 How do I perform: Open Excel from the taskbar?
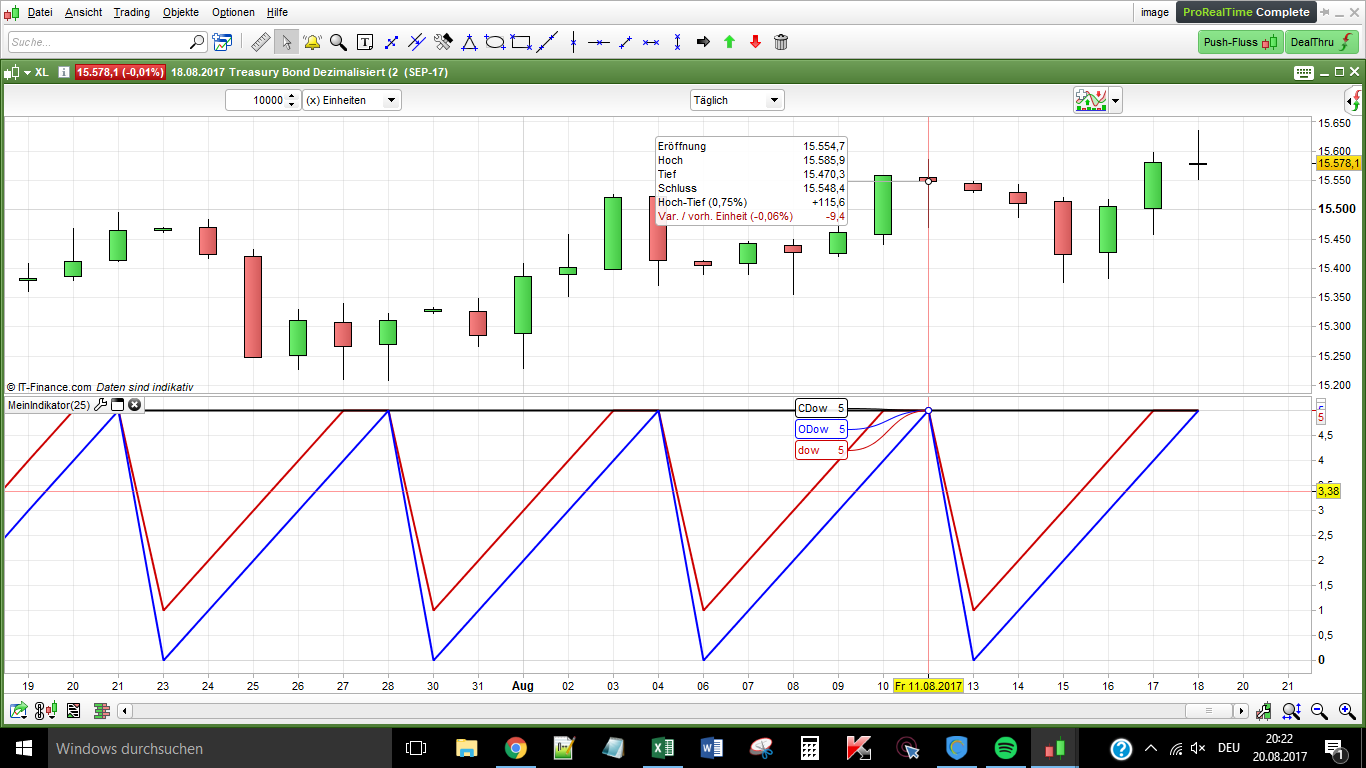tap(662, 747)
